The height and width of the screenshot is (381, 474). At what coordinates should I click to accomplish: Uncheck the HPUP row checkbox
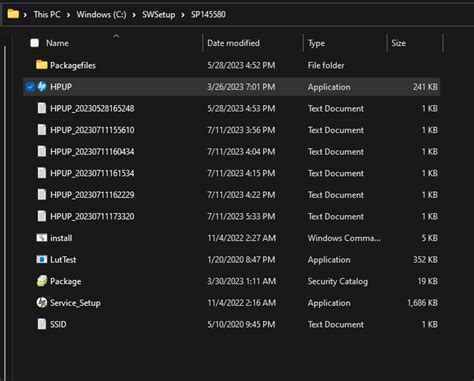pyautogui.click(x=30, y=87)
